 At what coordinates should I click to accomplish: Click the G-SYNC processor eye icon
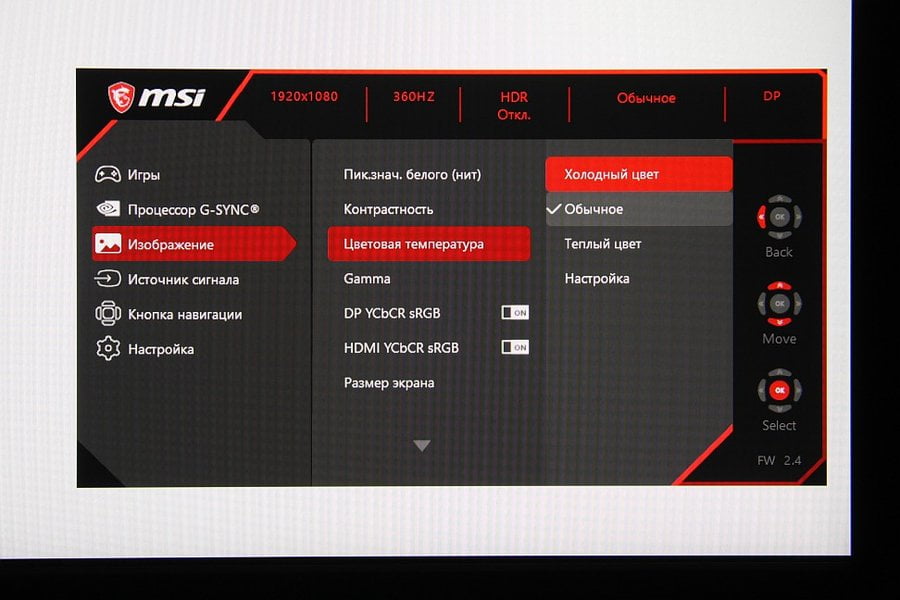point(108,208)
